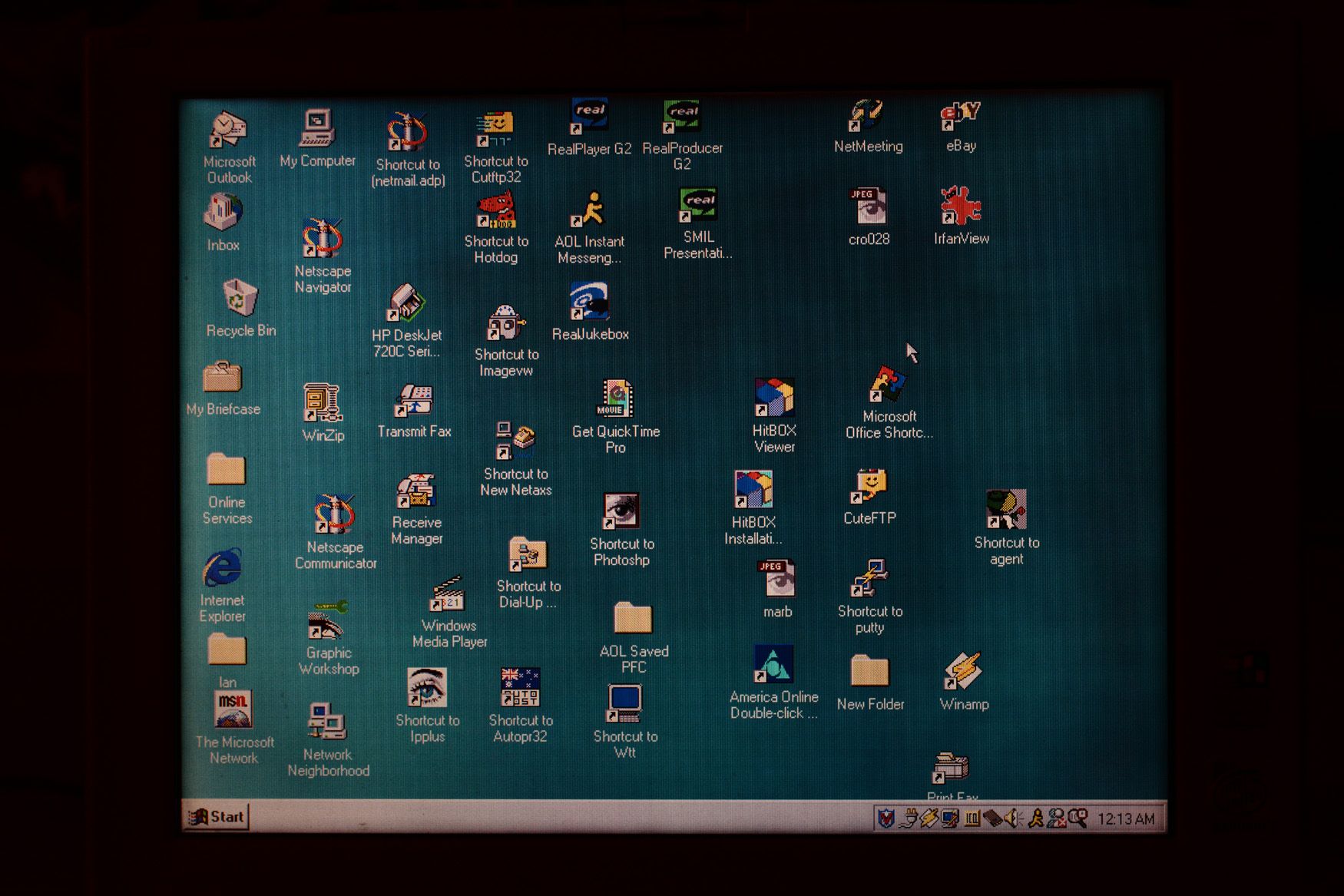Open the cro028 JPEG file

tap(867, 206)
